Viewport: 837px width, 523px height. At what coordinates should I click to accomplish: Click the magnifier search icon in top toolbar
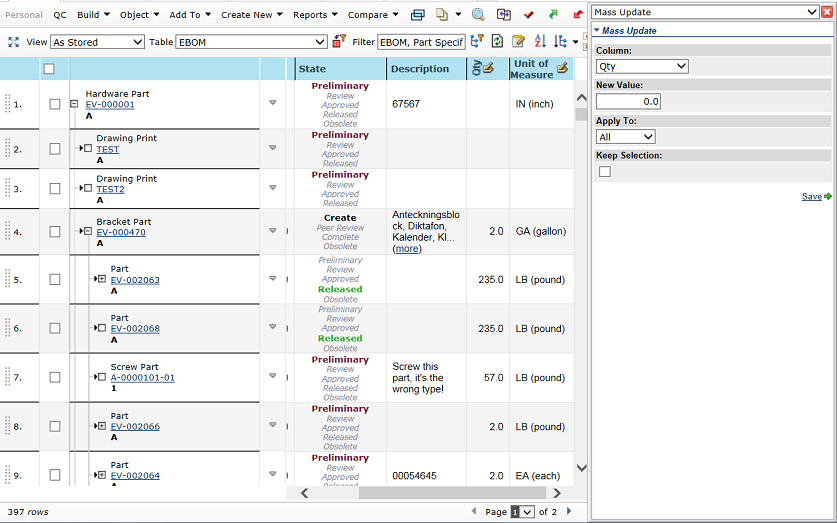coord(478,15)
